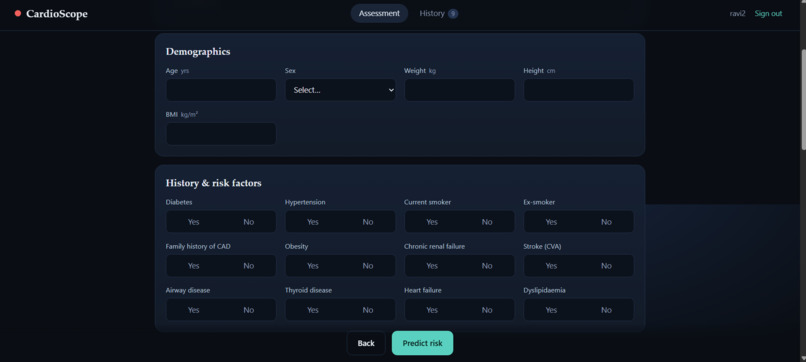Select Yes for Chronic renal failure
The image size is (806, 362).
click(x=432, y=266)
